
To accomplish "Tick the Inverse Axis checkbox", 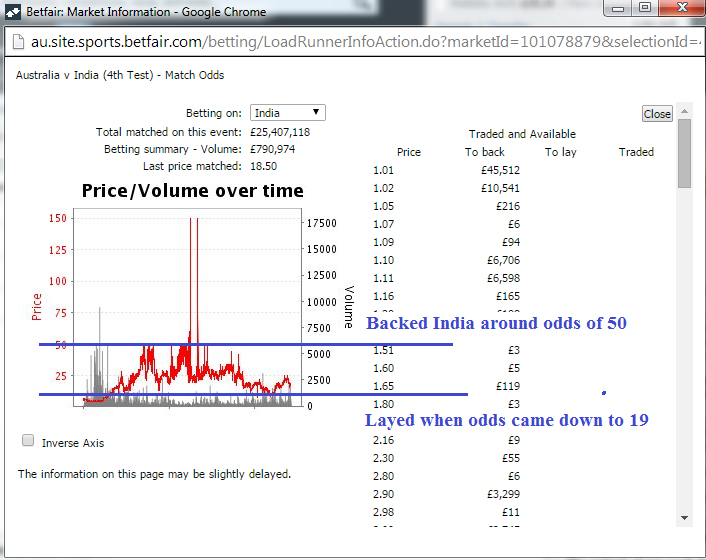I will 28,440.
